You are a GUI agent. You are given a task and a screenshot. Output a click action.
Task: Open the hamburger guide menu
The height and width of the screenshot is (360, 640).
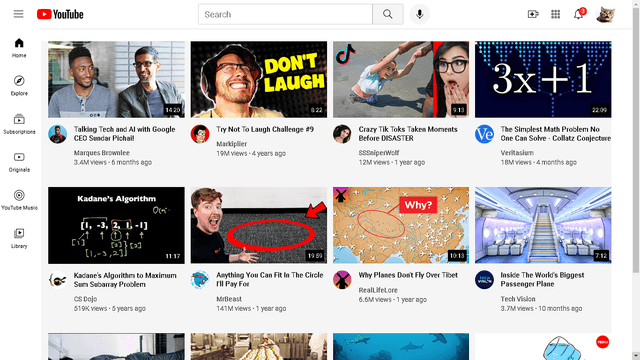coord(18,14)
